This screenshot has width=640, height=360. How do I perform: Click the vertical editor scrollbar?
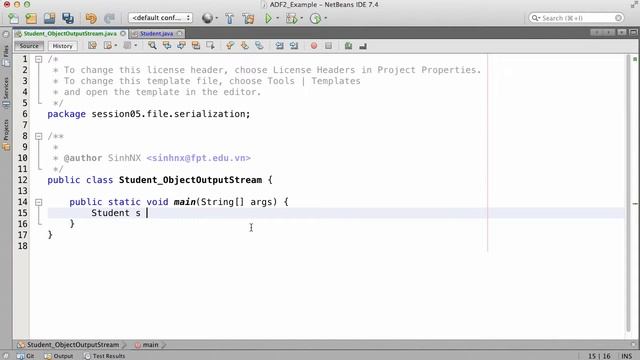(x=628, y=194)
